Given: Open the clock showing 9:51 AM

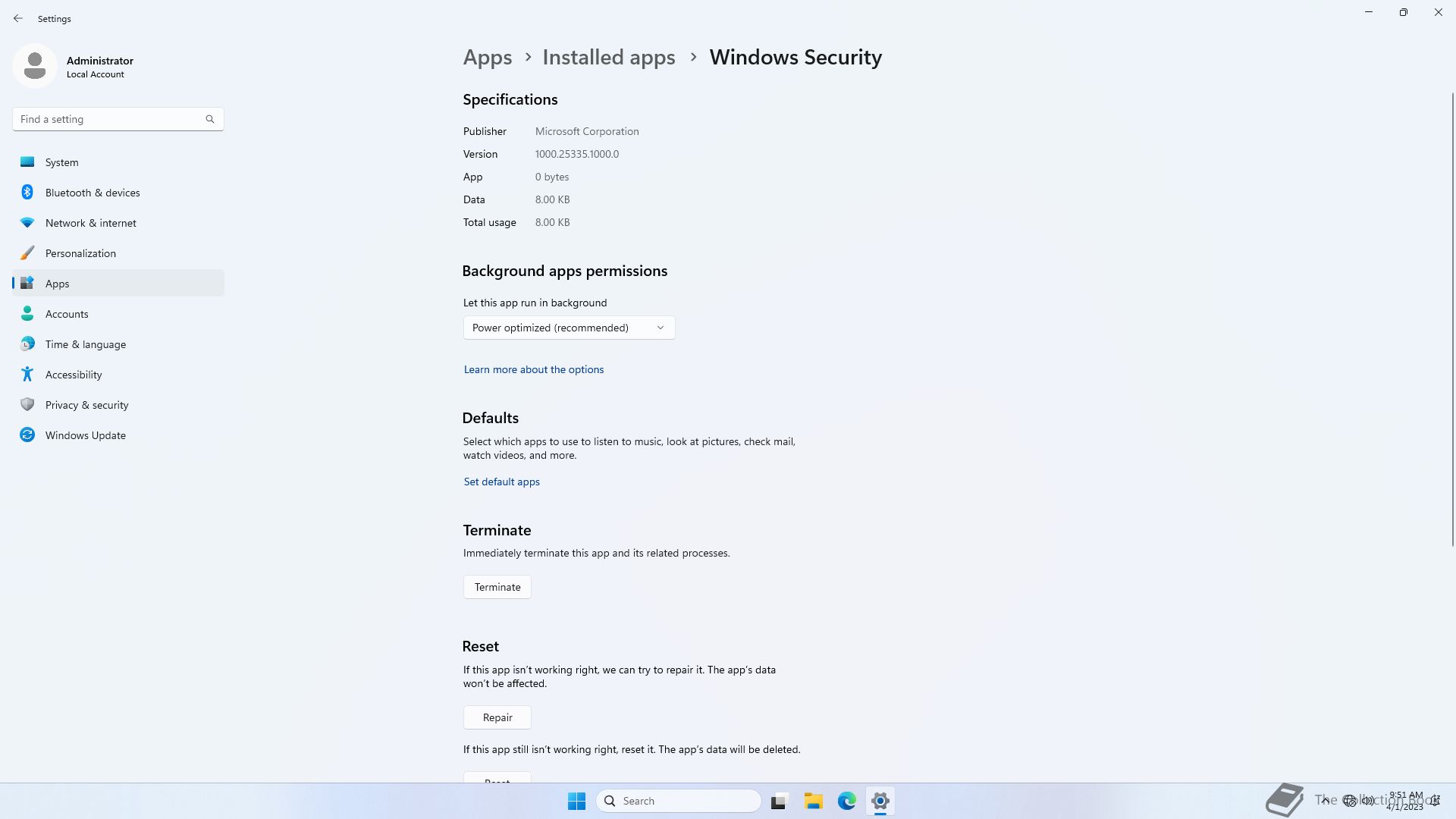Looking at the screenshot, I should 1405,801.
